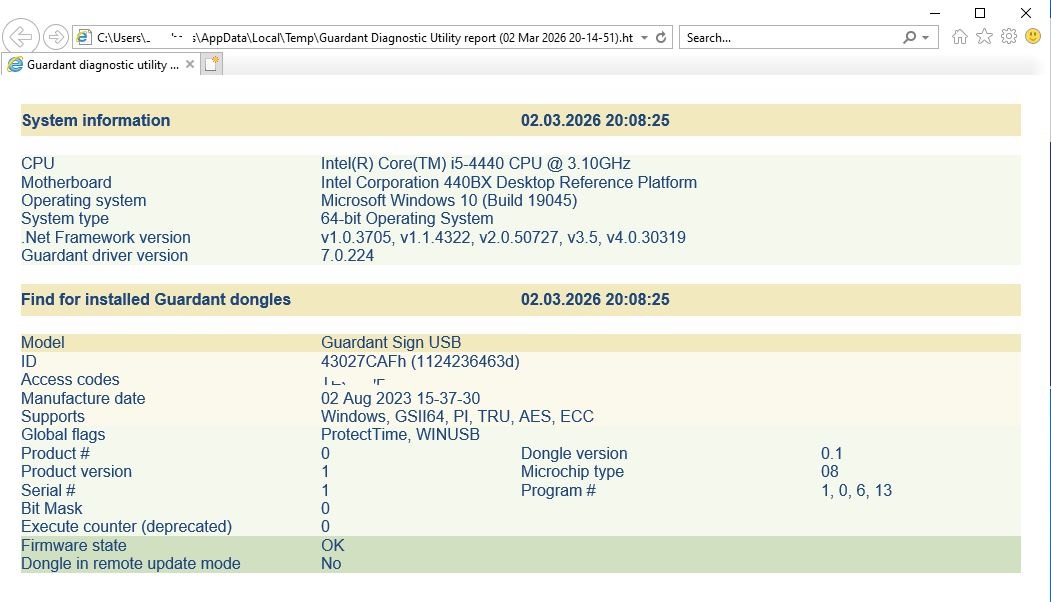Image resolution: width=1051 pixels, height=602 pixels.
Task: Click the Firmware state OK value
Action: coord(333,545)
